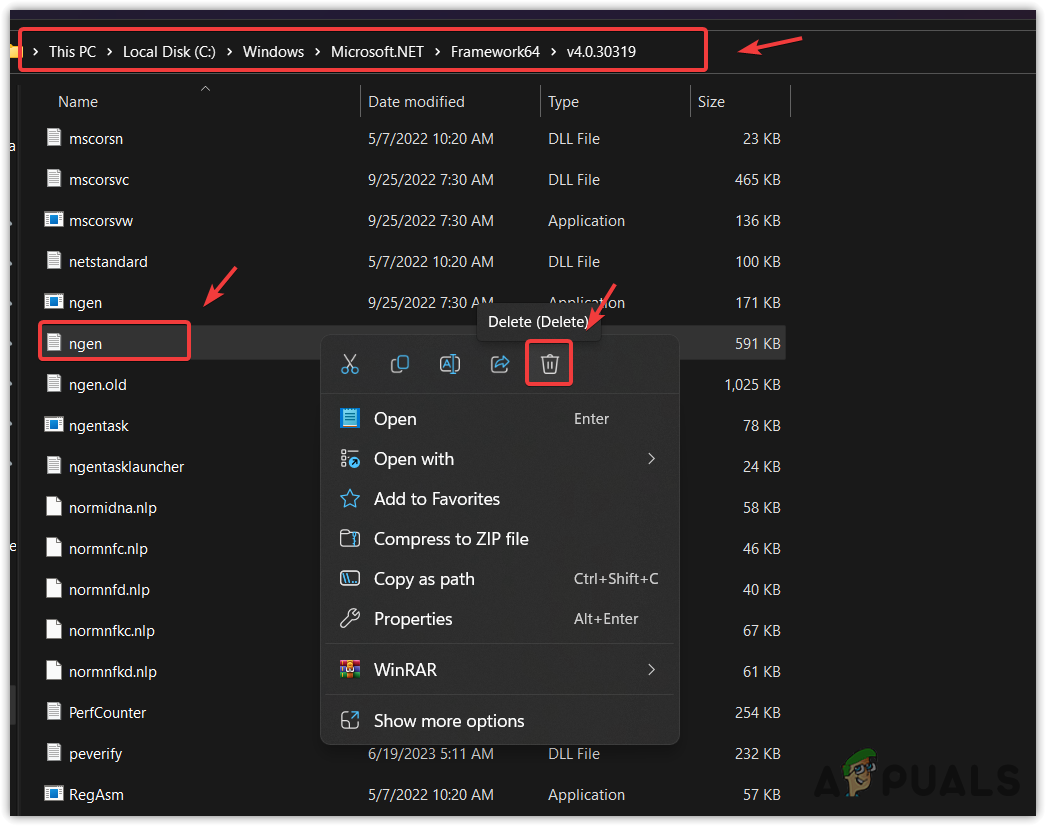Select the mscorsvc file name
The image size is (1046, 826).
[99, 179]
